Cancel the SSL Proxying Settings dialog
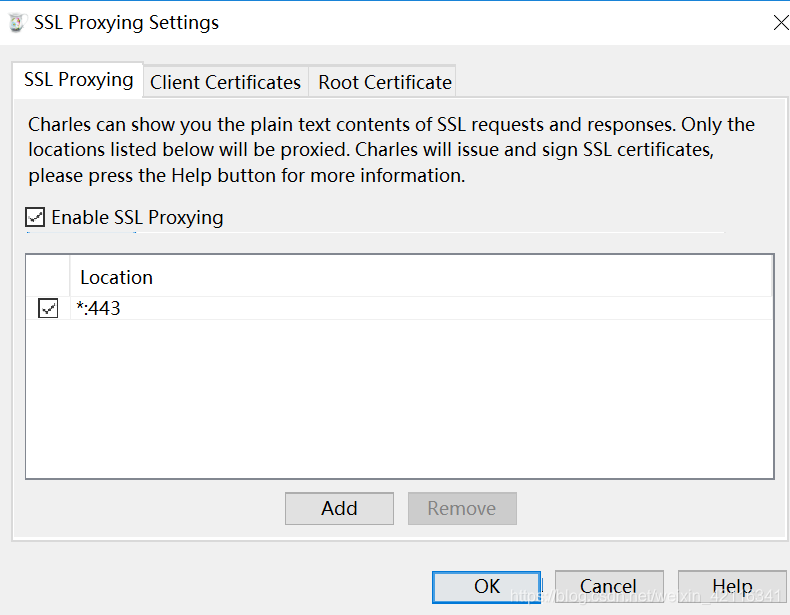The image size is (790, 615). [x=609, y=587]
